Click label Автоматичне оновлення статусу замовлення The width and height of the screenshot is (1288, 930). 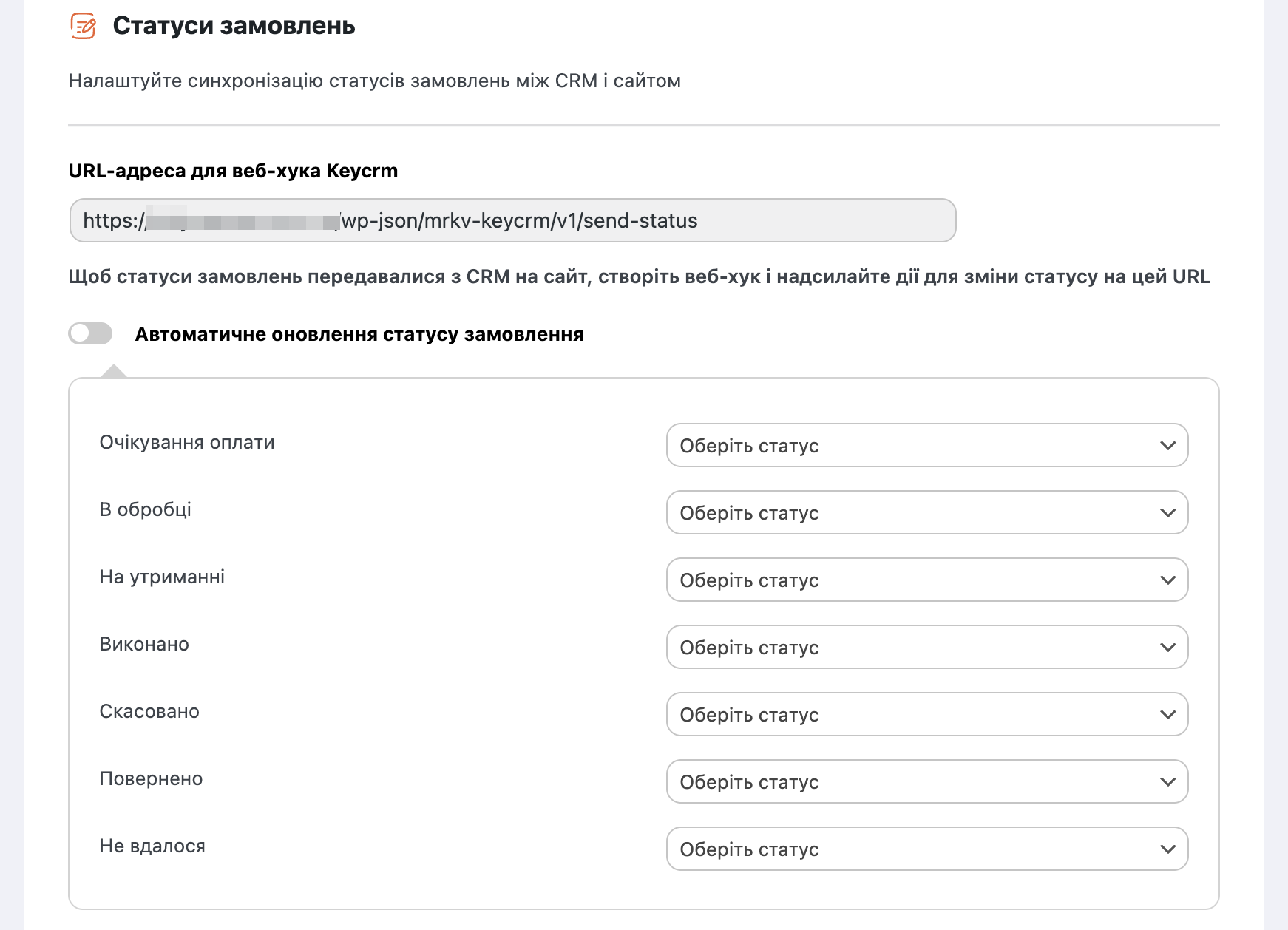359,334
